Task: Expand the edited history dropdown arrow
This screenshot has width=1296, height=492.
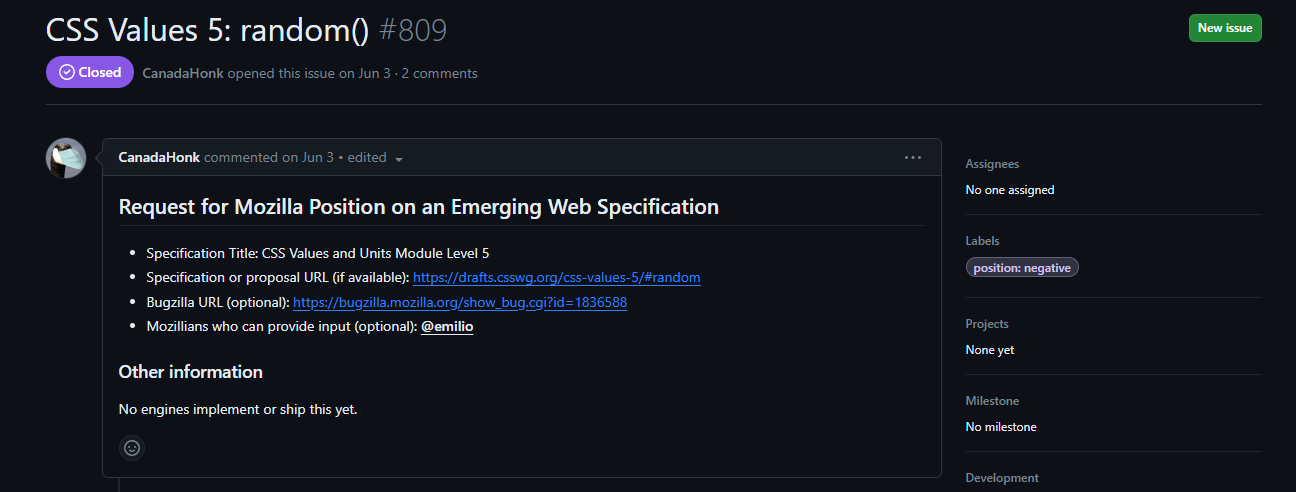Action: click(x=399, y=159)
